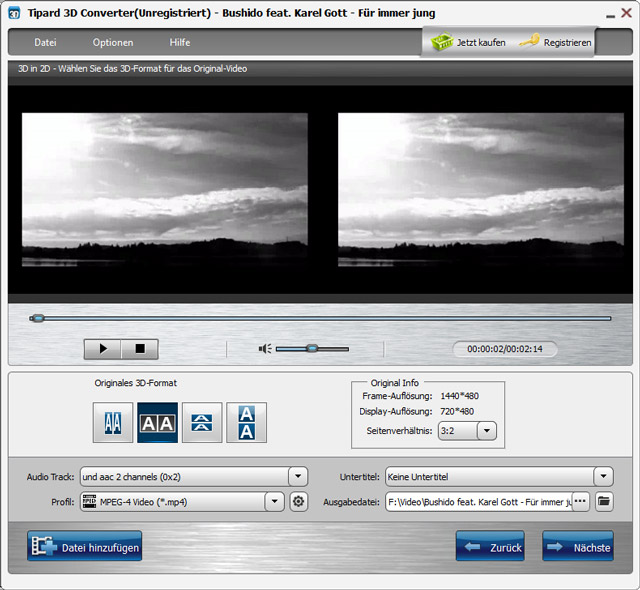Click the seek bar handle
This screenshot has width=640, height=590.
tap(38, 318)
